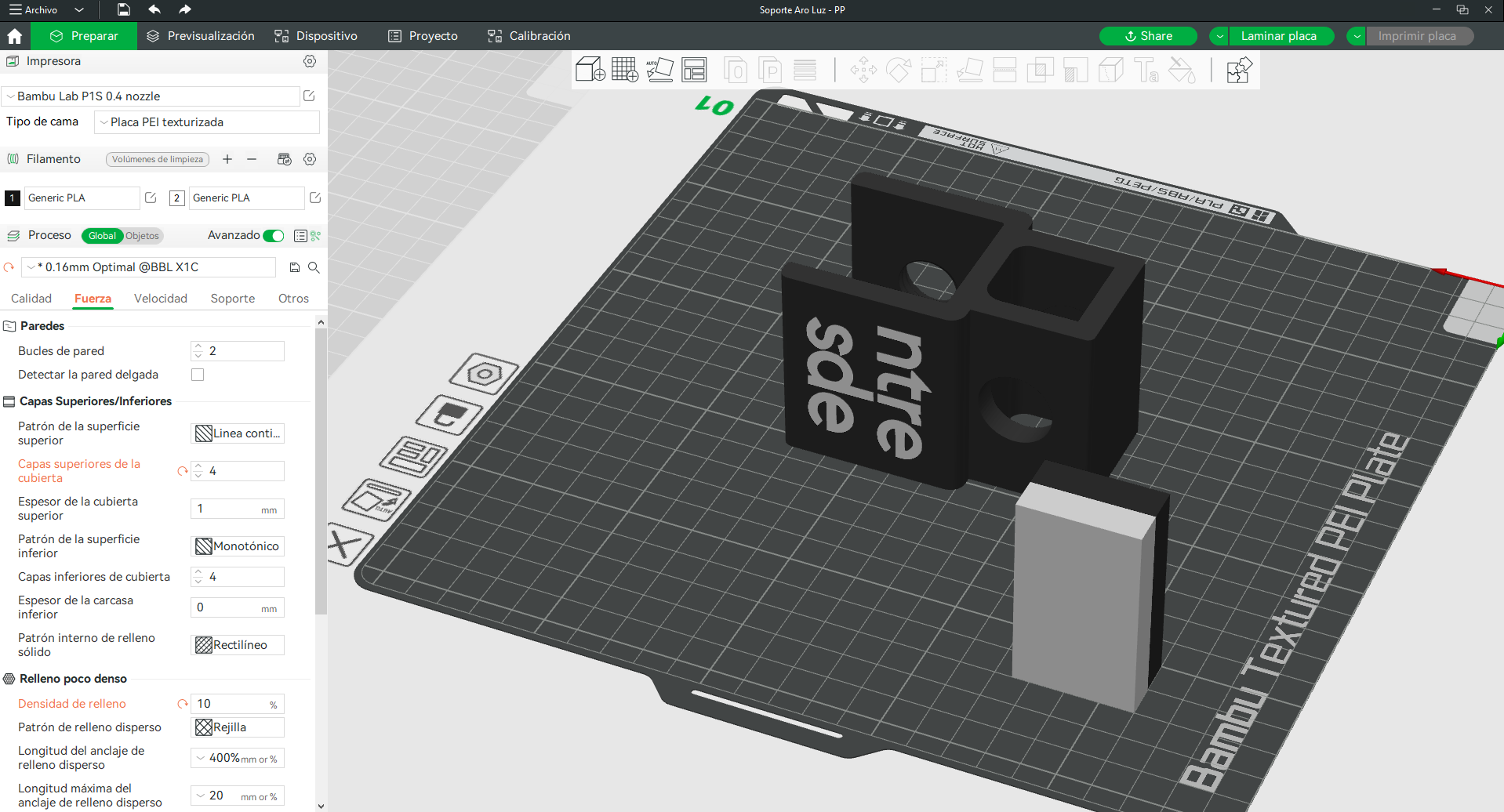1504x812 pixels.
Task: Click the Arrange all objects toolbar icon
Action: tap(694, 70)
